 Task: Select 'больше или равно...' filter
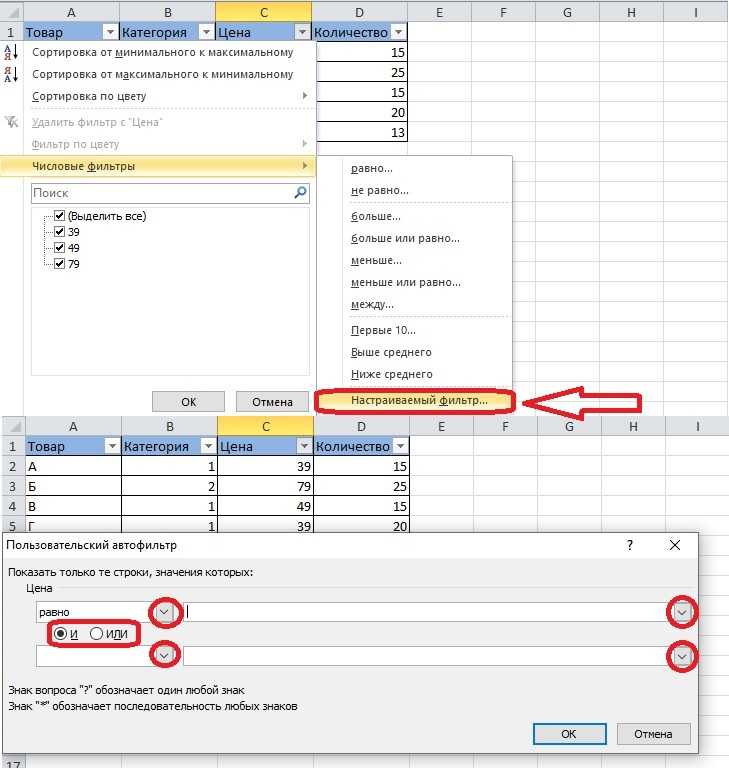[405, 238]
